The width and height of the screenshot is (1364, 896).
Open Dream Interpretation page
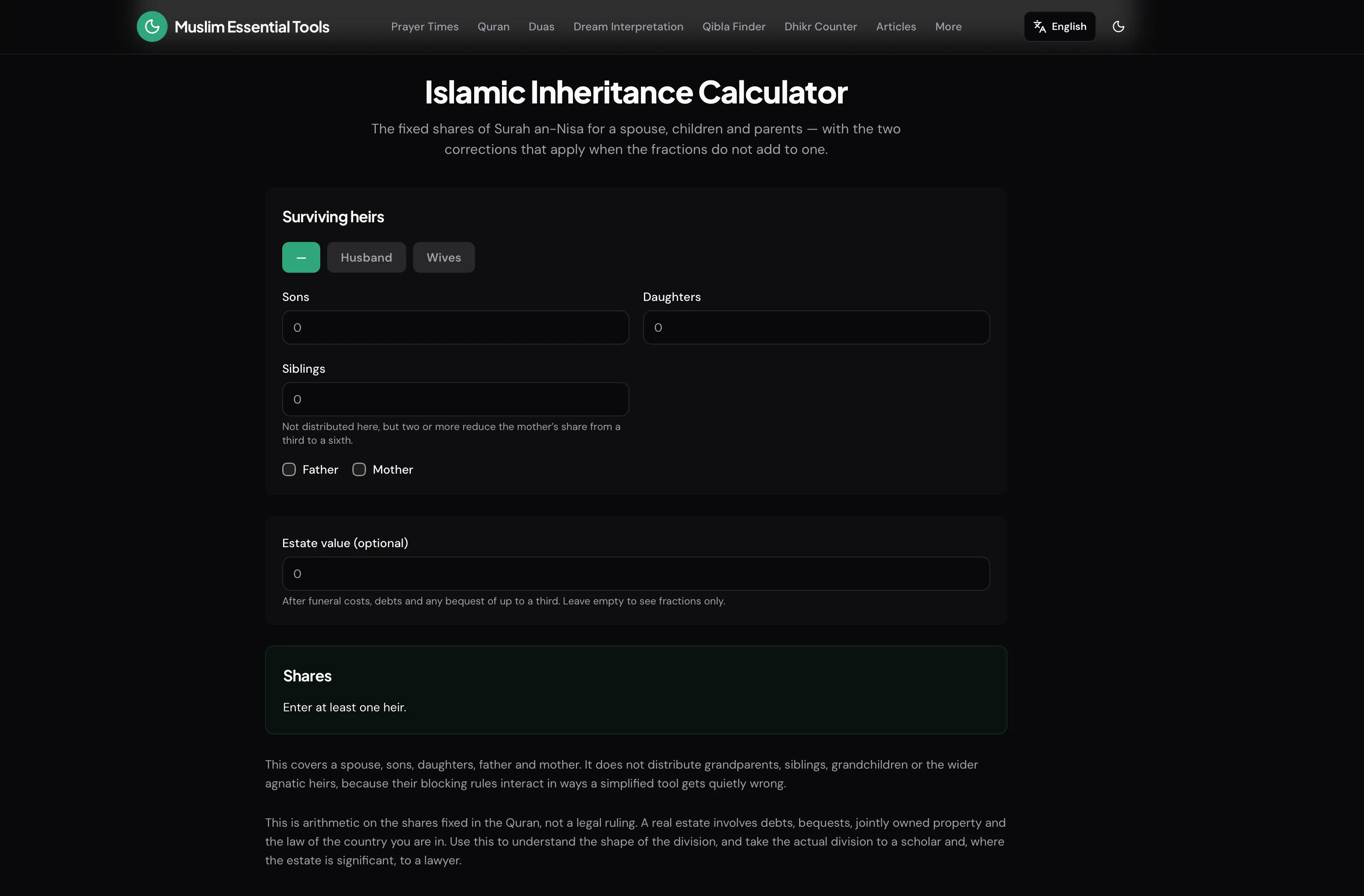click(x=628, y=27)
